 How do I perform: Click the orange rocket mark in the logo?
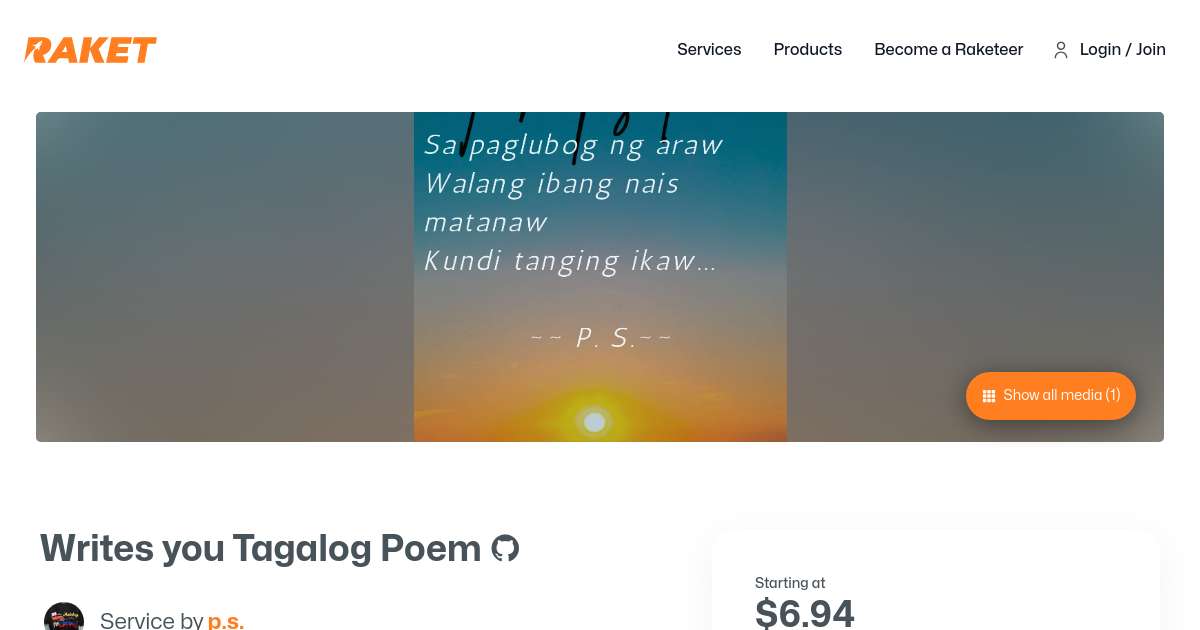[35, 50]
